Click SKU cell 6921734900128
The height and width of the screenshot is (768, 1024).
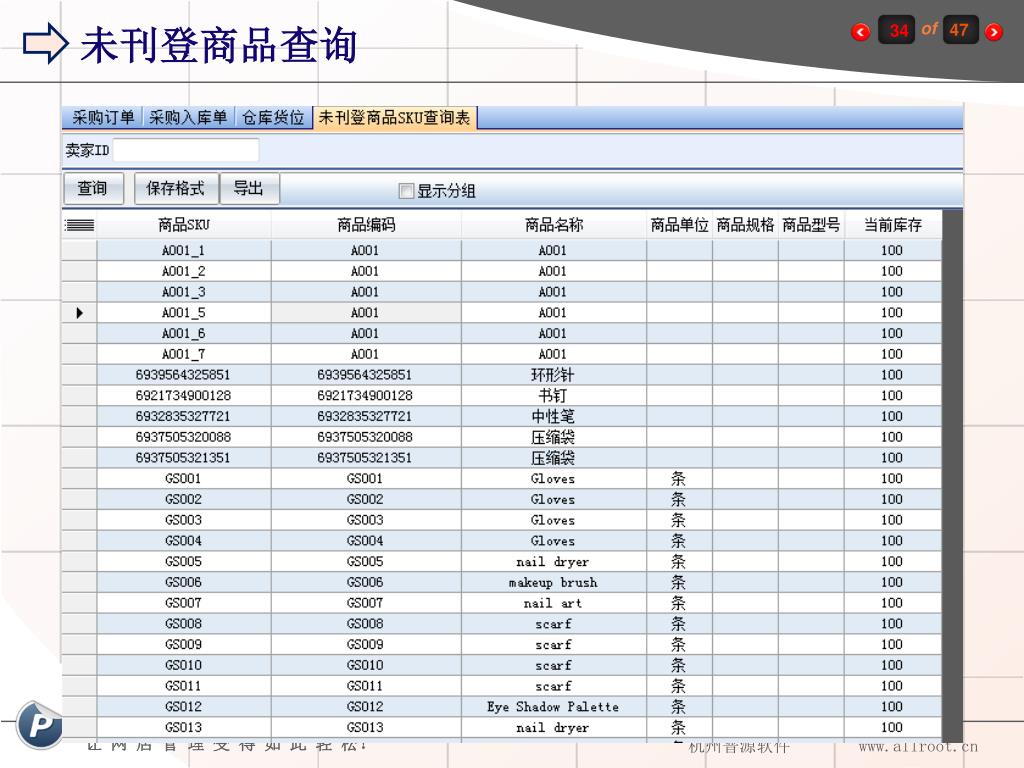(x=184, y=396)
